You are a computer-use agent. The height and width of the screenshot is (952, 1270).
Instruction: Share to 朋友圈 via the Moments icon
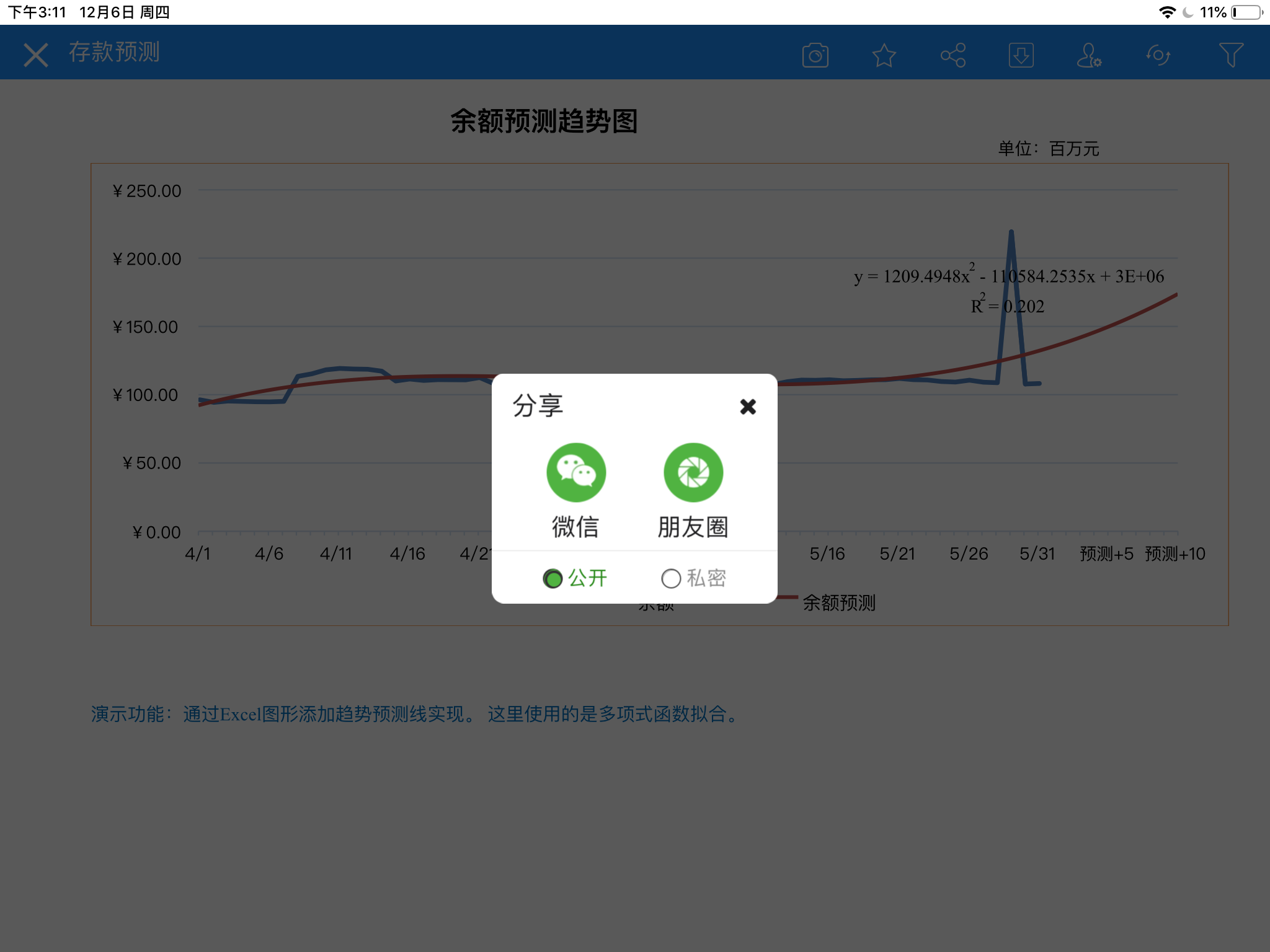pyautogui.click(x=693, y=472)
